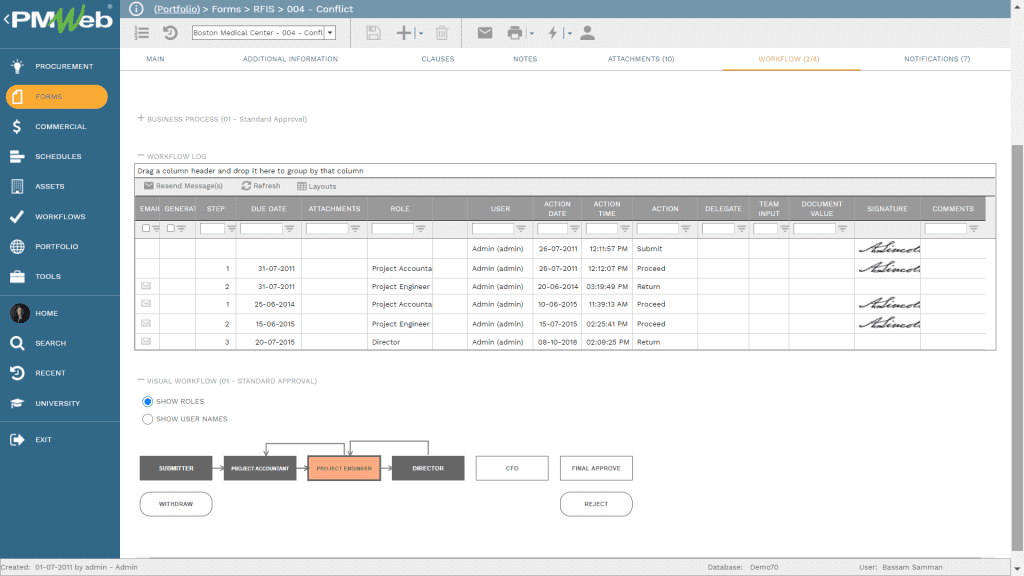Click the User column filter input
1024x576 pixels.
(x=493, y=229)
